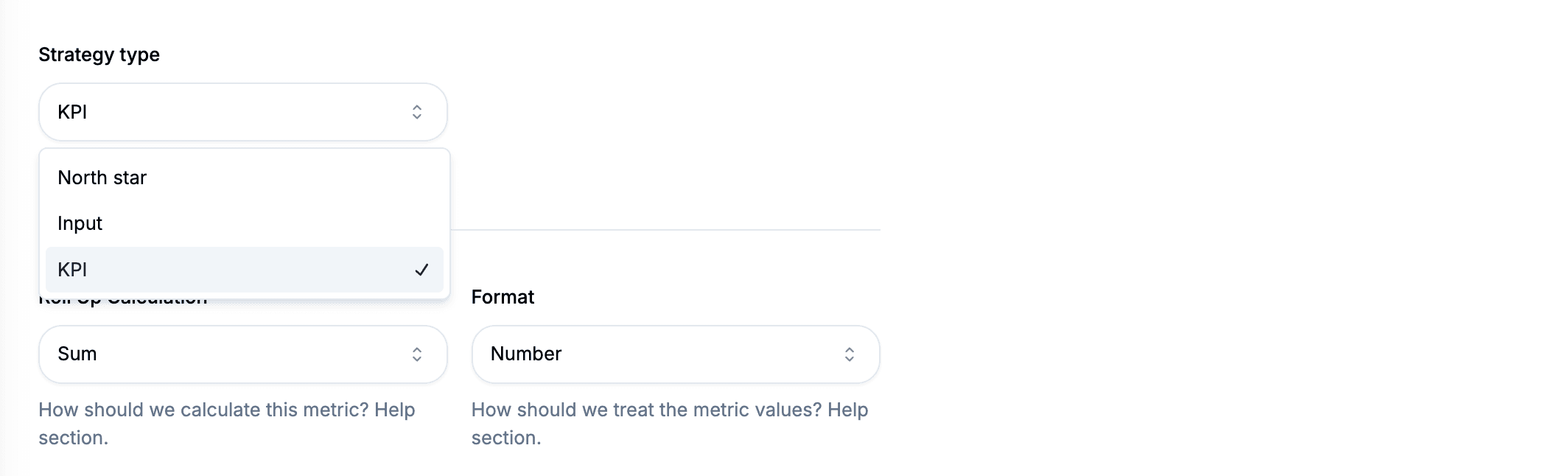
Task: Click the chevron icon in Strategy type field
Action: [416, 112]
